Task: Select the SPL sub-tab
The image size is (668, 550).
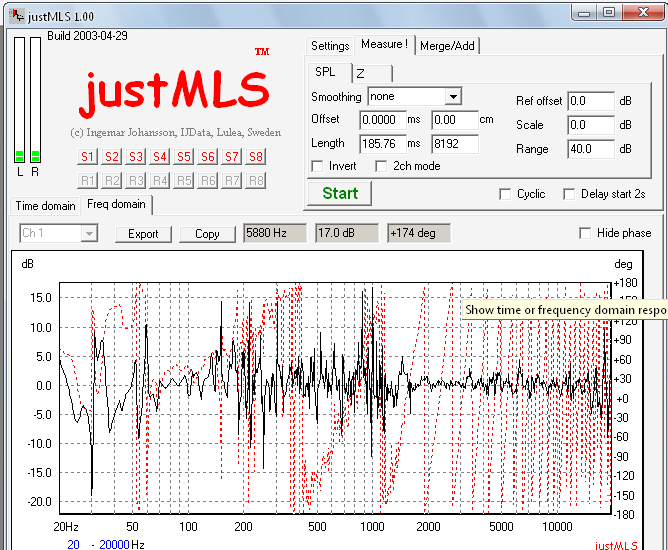Action: [x=330, y=72]
